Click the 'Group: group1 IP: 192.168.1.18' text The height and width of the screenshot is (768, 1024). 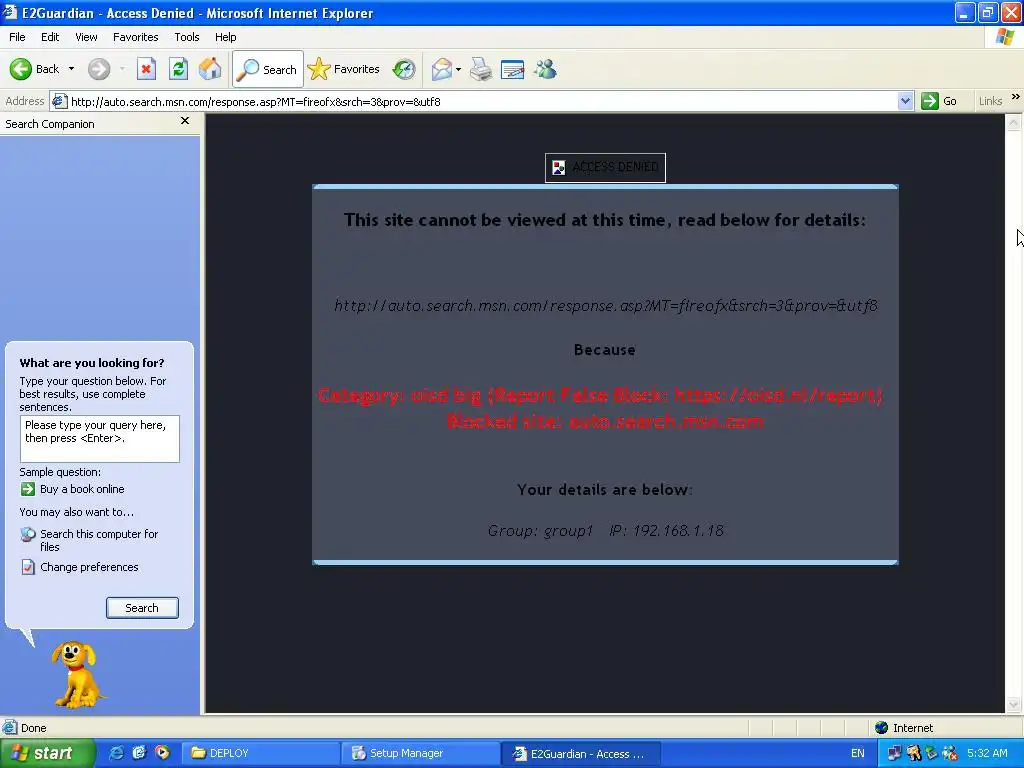coord(605,531)
